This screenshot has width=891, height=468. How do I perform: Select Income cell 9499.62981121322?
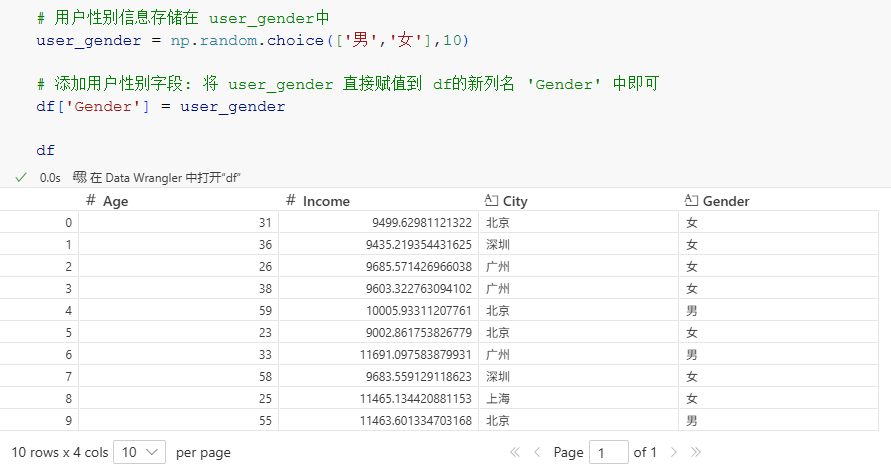[378, 223]
